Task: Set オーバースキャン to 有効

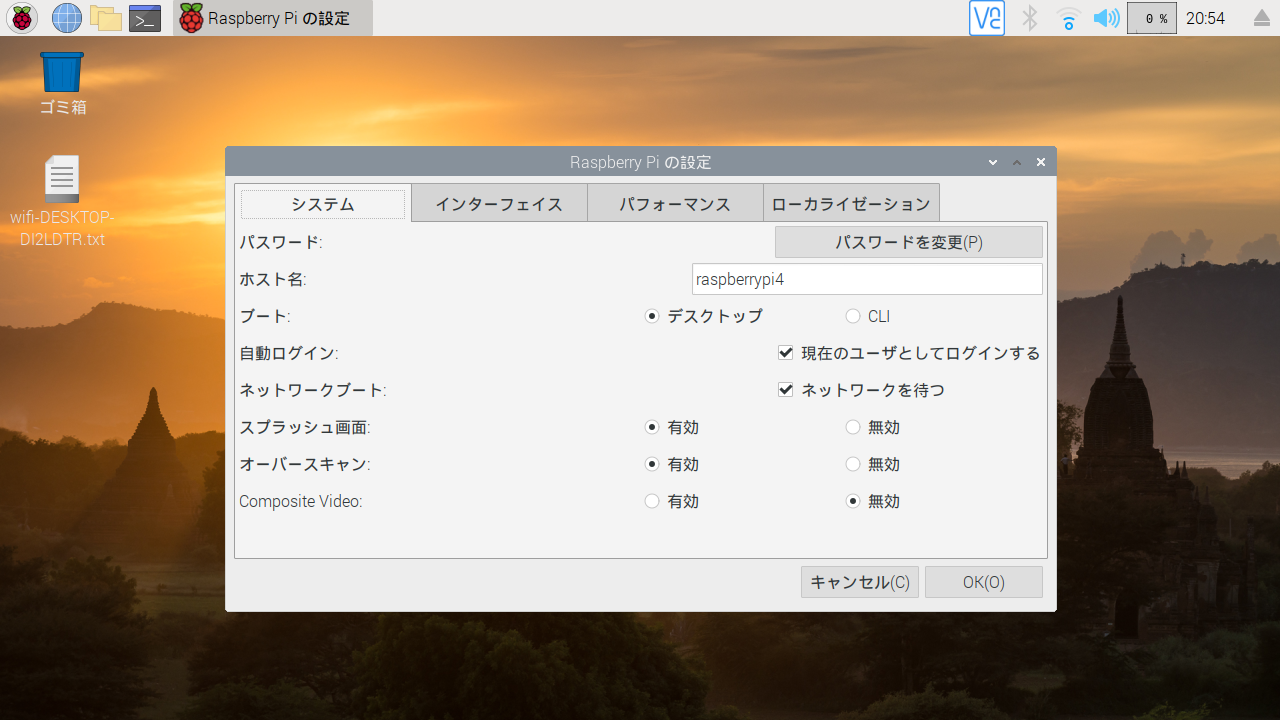Action: pos(672,464)
